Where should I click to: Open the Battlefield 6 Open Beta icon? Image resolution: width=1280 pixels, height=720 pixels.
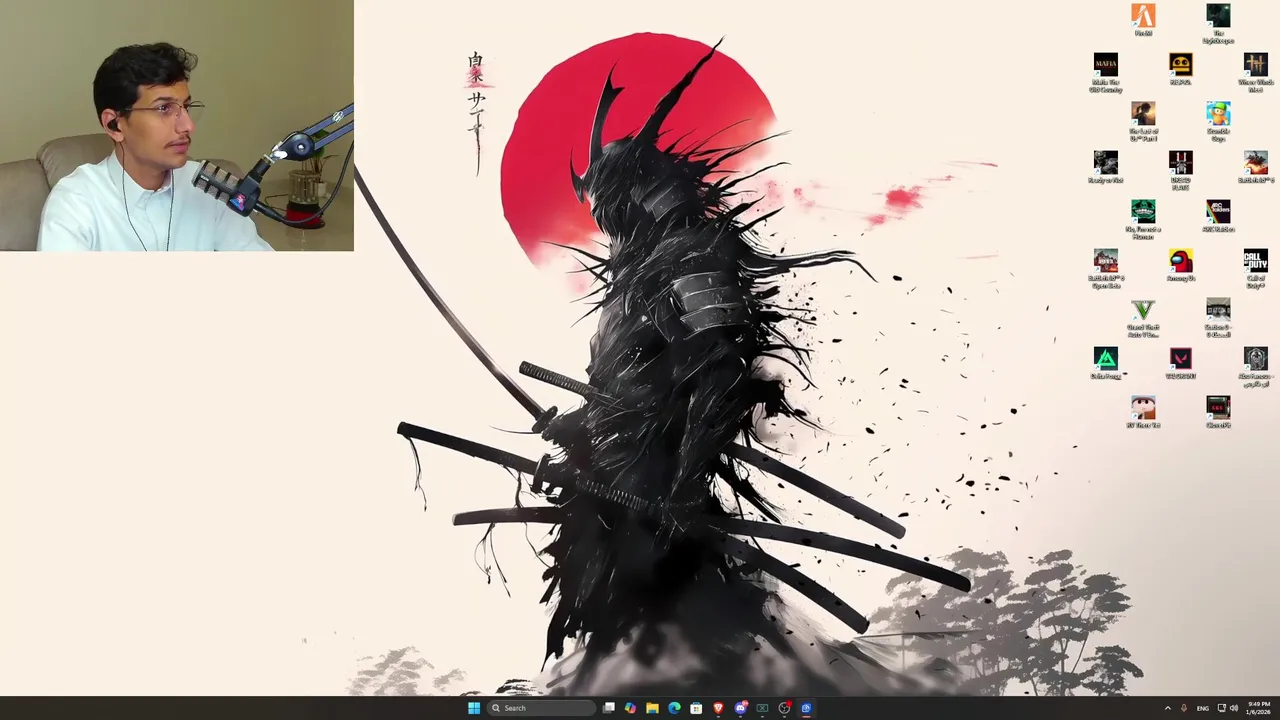(1105, 269)
